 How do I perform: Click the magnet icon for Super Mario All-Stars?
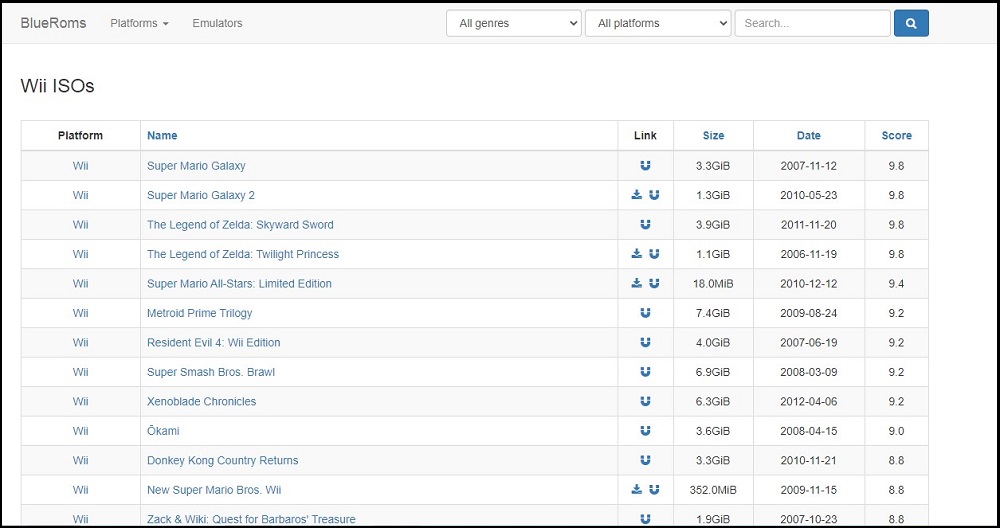pos(654,283)
